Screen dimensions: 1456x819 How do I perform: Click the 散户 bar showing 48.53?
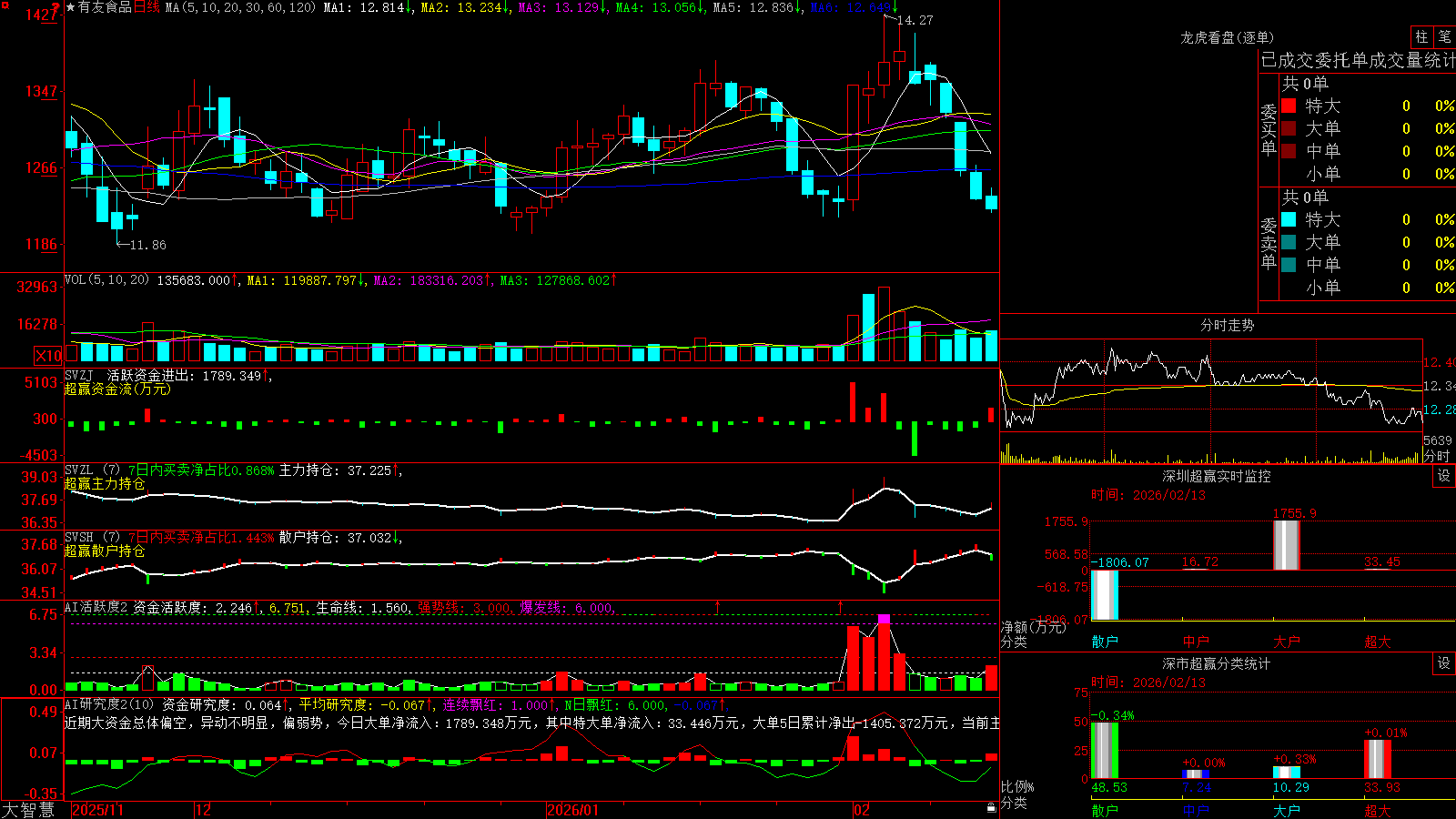1105,751
